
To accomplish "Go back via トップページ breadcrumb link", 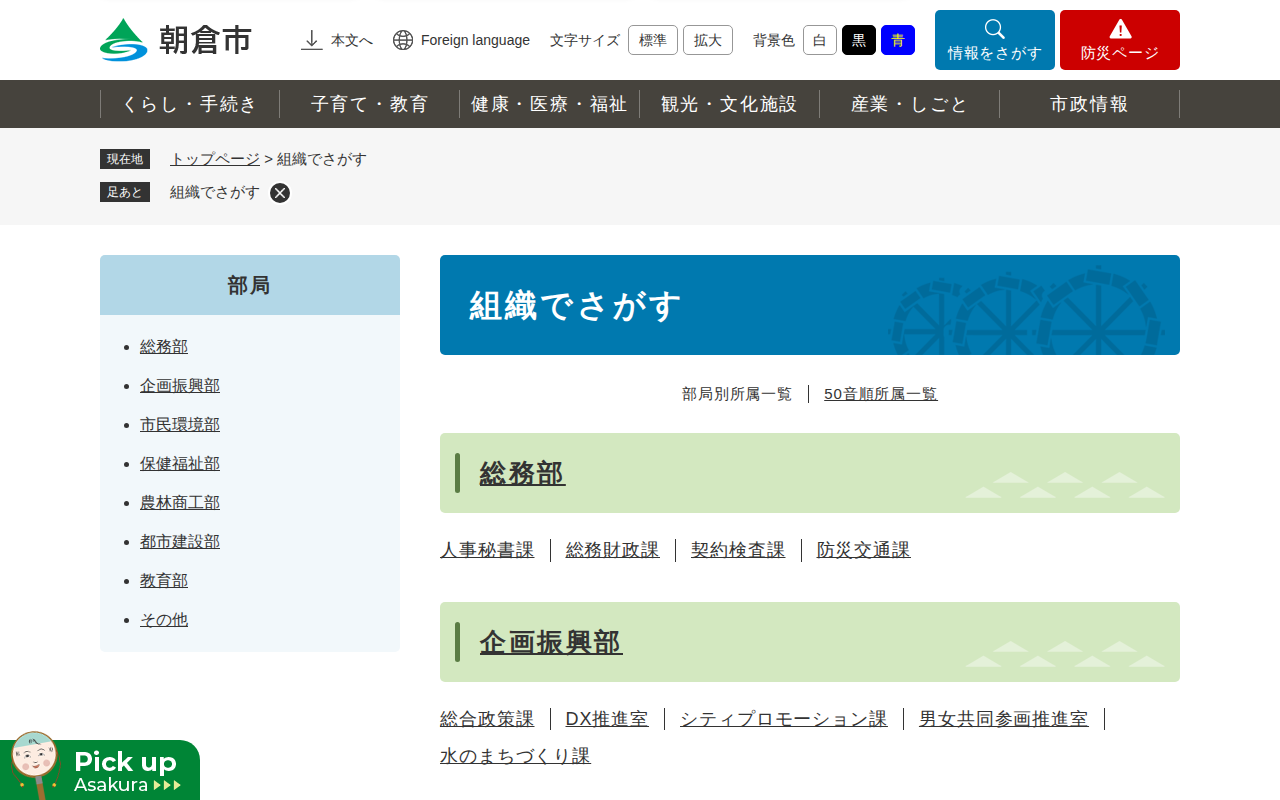I will (213, 158).
